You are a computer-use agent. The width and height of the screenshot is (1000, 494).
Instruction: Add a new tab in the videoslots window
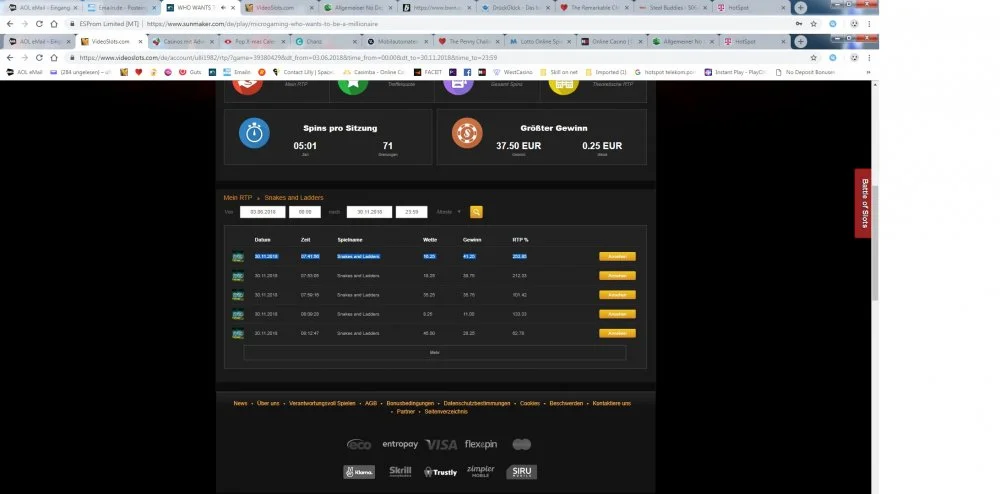click(x=800, y=41)
